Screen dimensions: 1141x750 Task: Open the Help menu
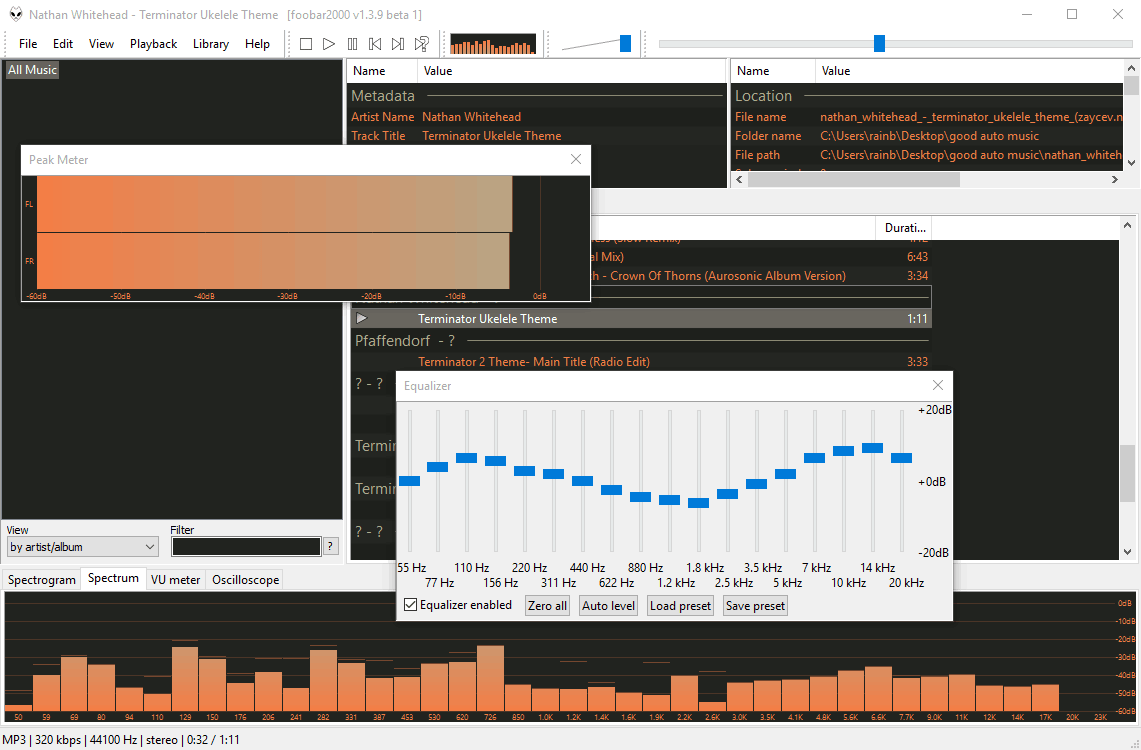coord(258,44)
